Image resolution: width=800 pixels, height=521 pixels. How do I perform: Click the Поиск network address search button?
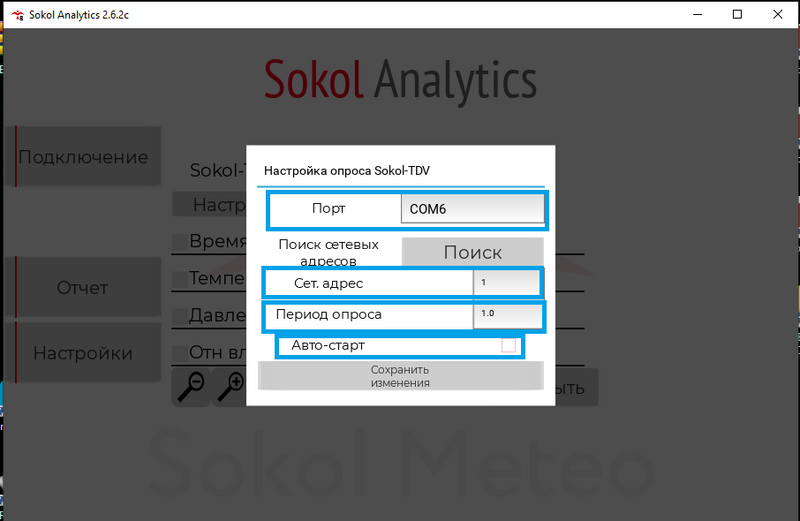472,252
